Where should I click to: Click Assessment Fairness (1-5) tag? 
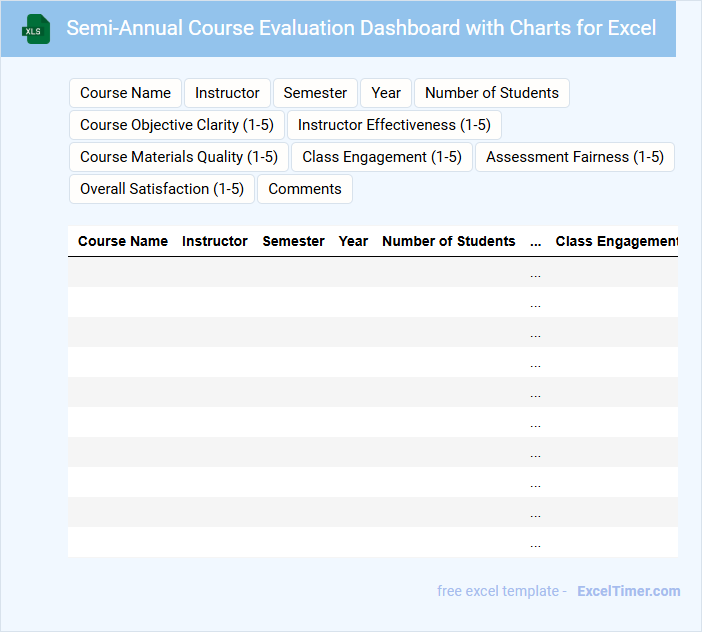click(575, 157)
